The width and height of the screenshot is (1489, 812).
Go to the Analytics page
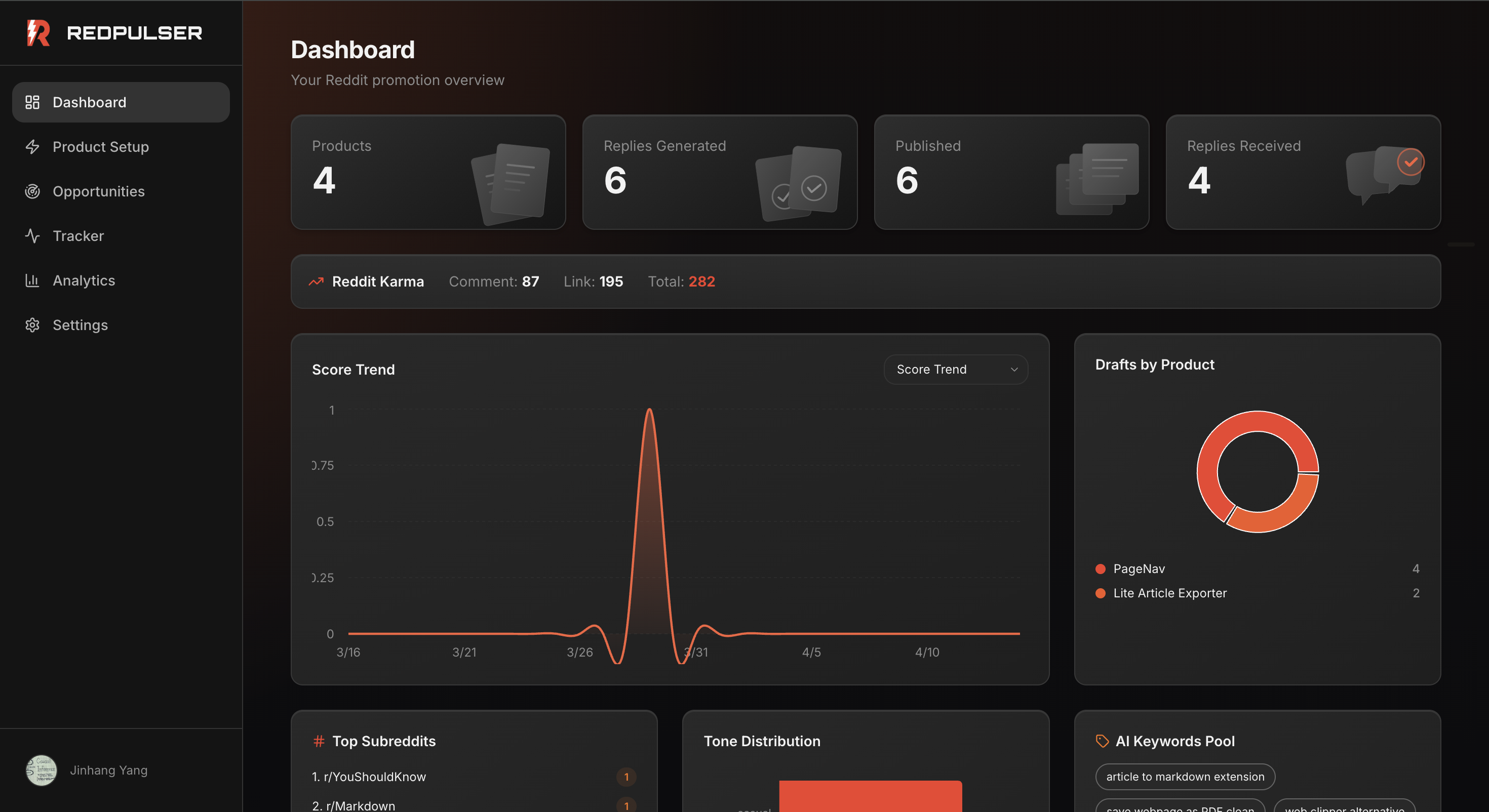point(84,280)
